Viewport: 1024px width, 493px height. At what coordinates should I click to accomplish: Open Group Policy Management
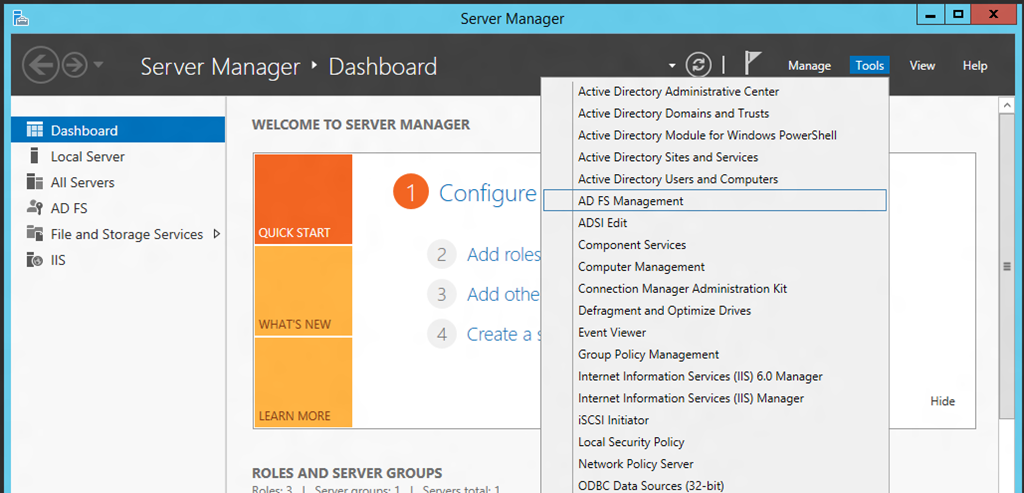click(x=715, y=355)
